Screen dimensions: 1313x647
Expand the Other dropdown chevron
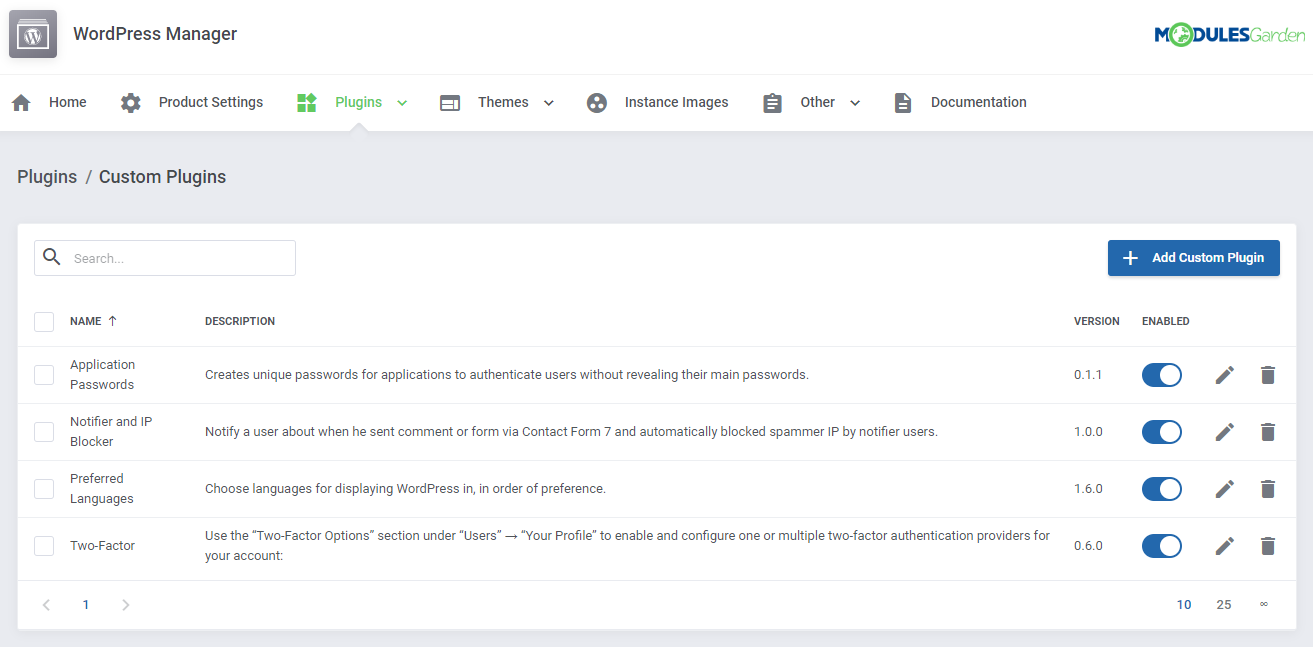(x=855, y=103)
